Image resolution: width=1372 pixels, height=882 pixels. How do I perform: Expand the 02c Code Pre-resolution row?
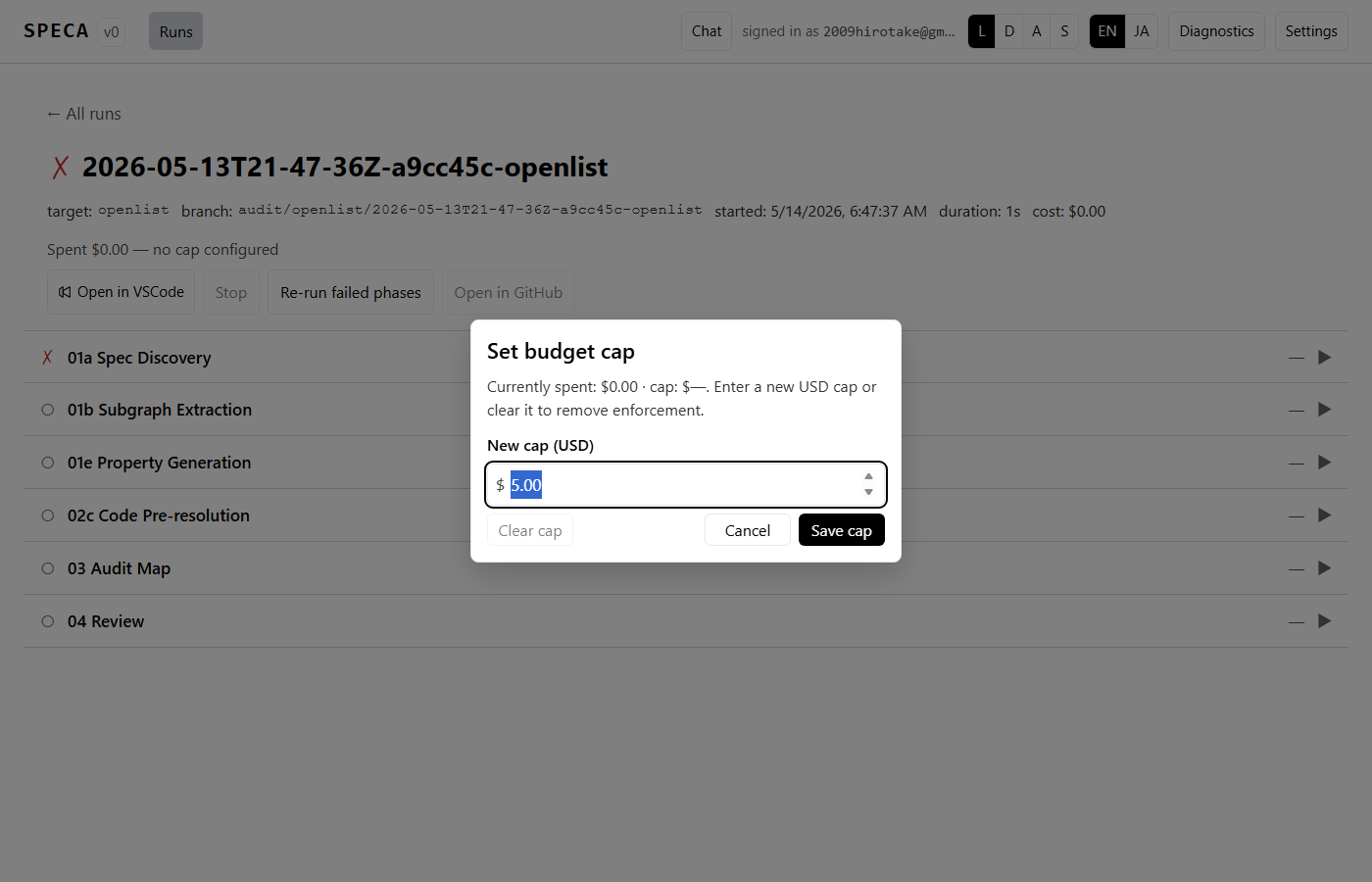pyautogui.click(x=686, y=515)
